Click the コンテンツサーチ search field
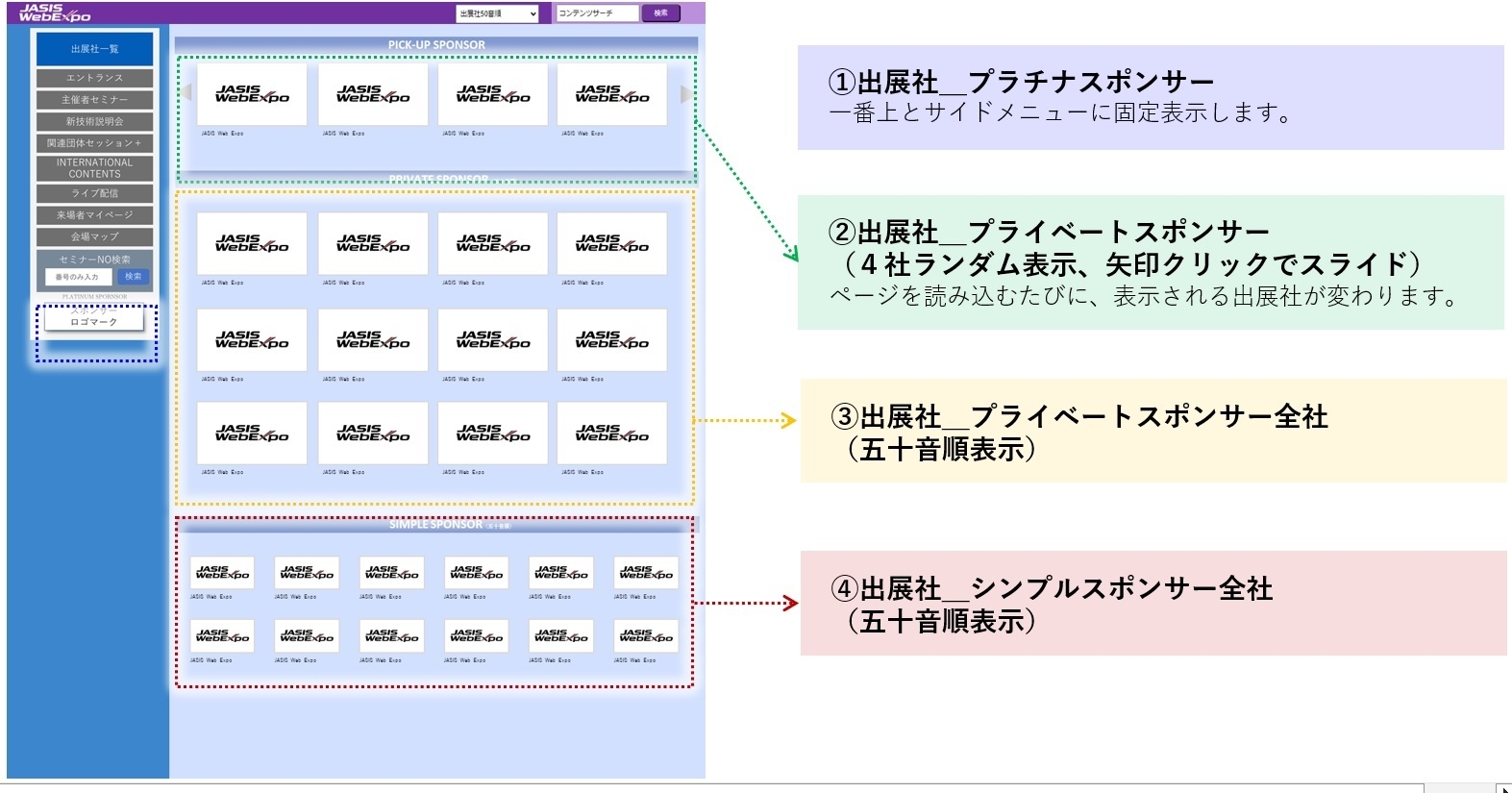 click(597, 13)
